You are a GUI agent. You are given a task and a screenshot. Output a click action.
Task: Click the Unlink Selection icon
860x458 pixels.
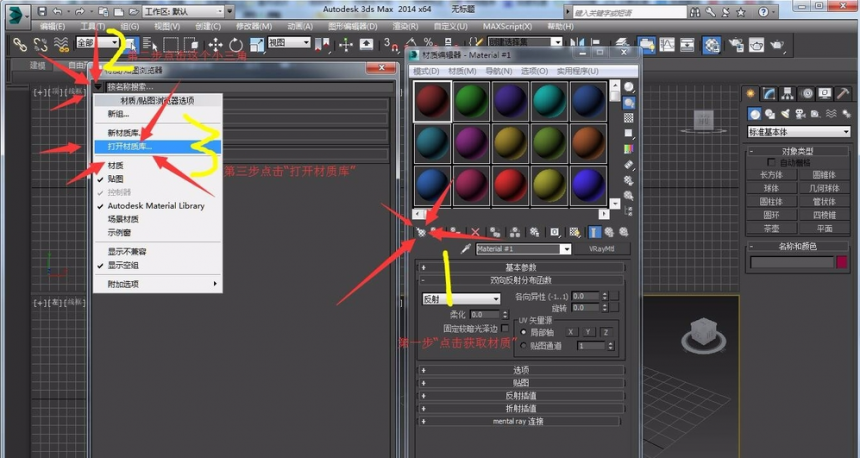[x=41, y=44]
